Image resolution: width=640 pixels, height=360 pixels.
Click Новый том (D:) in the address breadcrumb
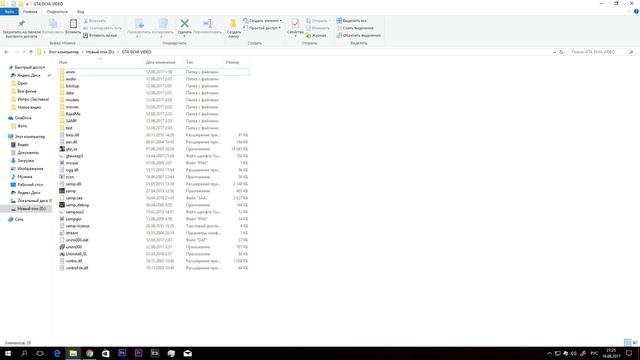coord(100,52)
